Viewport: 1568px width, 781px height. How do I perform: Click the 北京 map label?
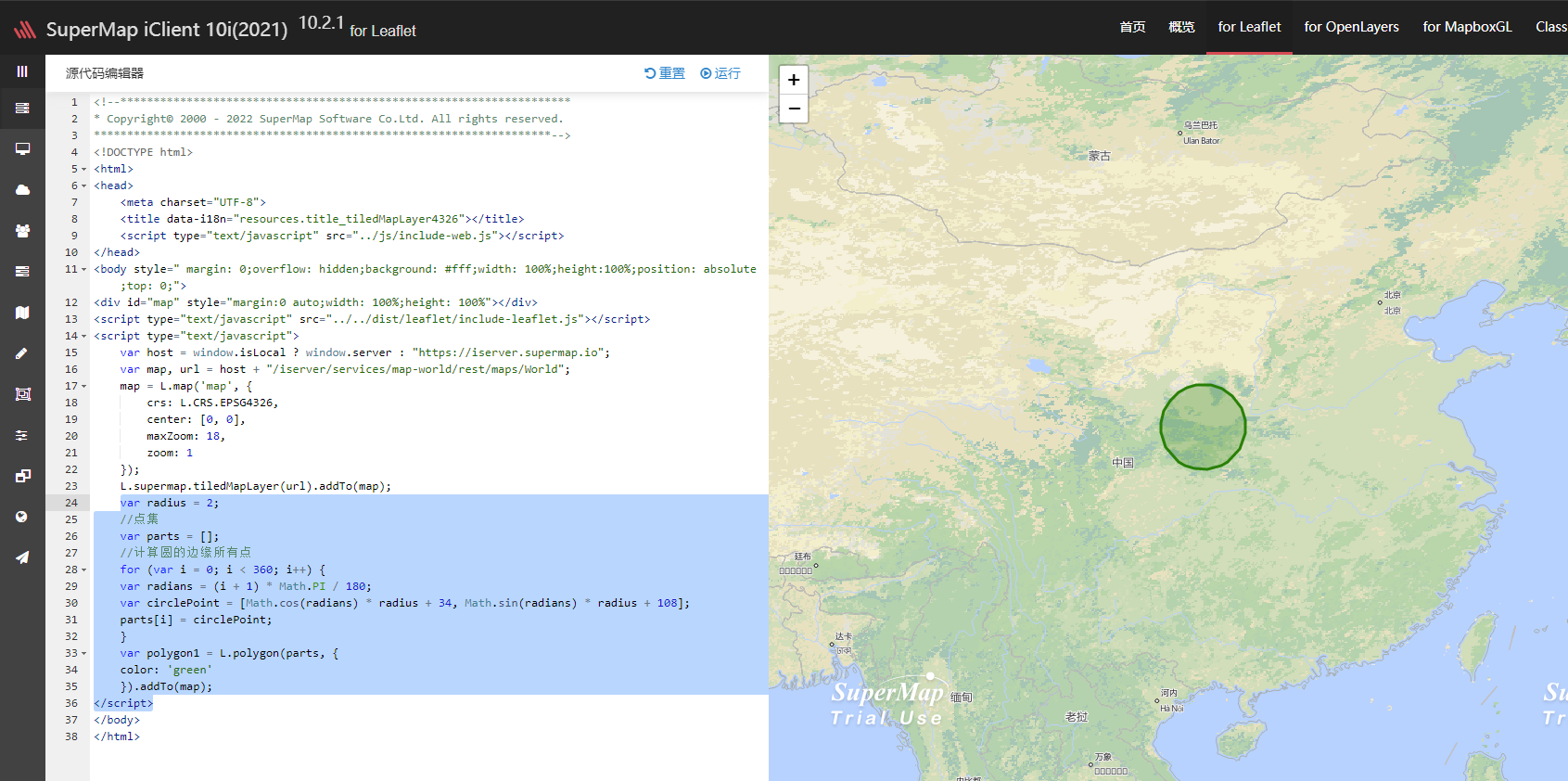click(x=1393, y=295)
